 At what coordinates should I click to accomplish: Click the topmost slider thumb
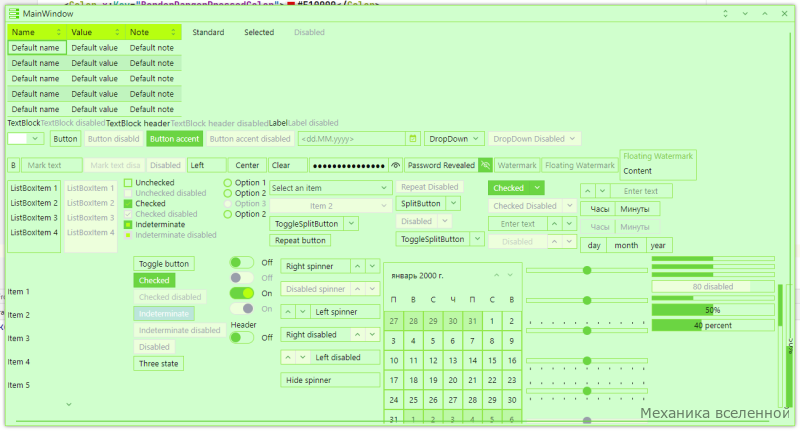(587, 270)
